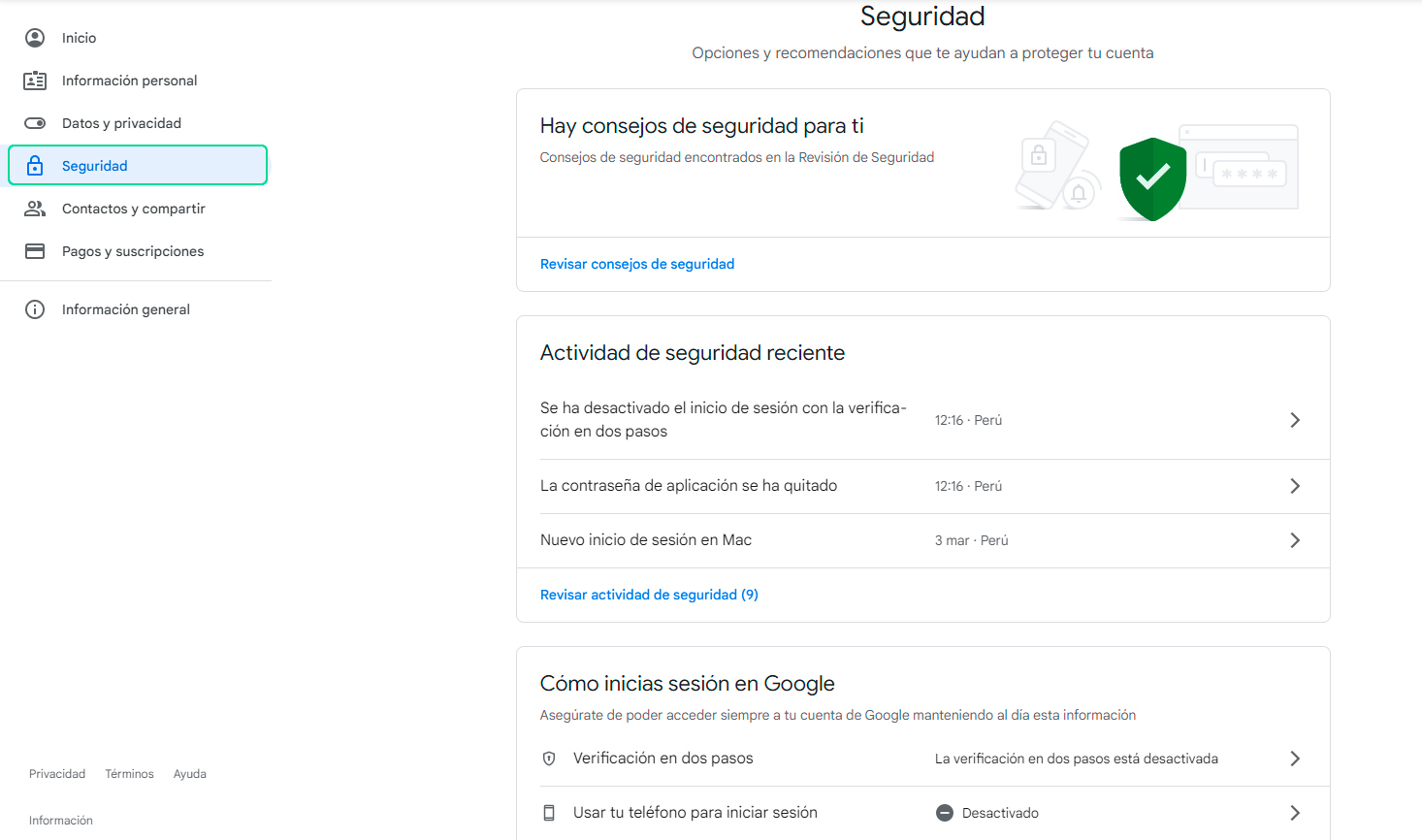Click the shield icon beside Verificación en dos pasos
The width and height of the screenshot is (1422, 840).
[549, 759]
